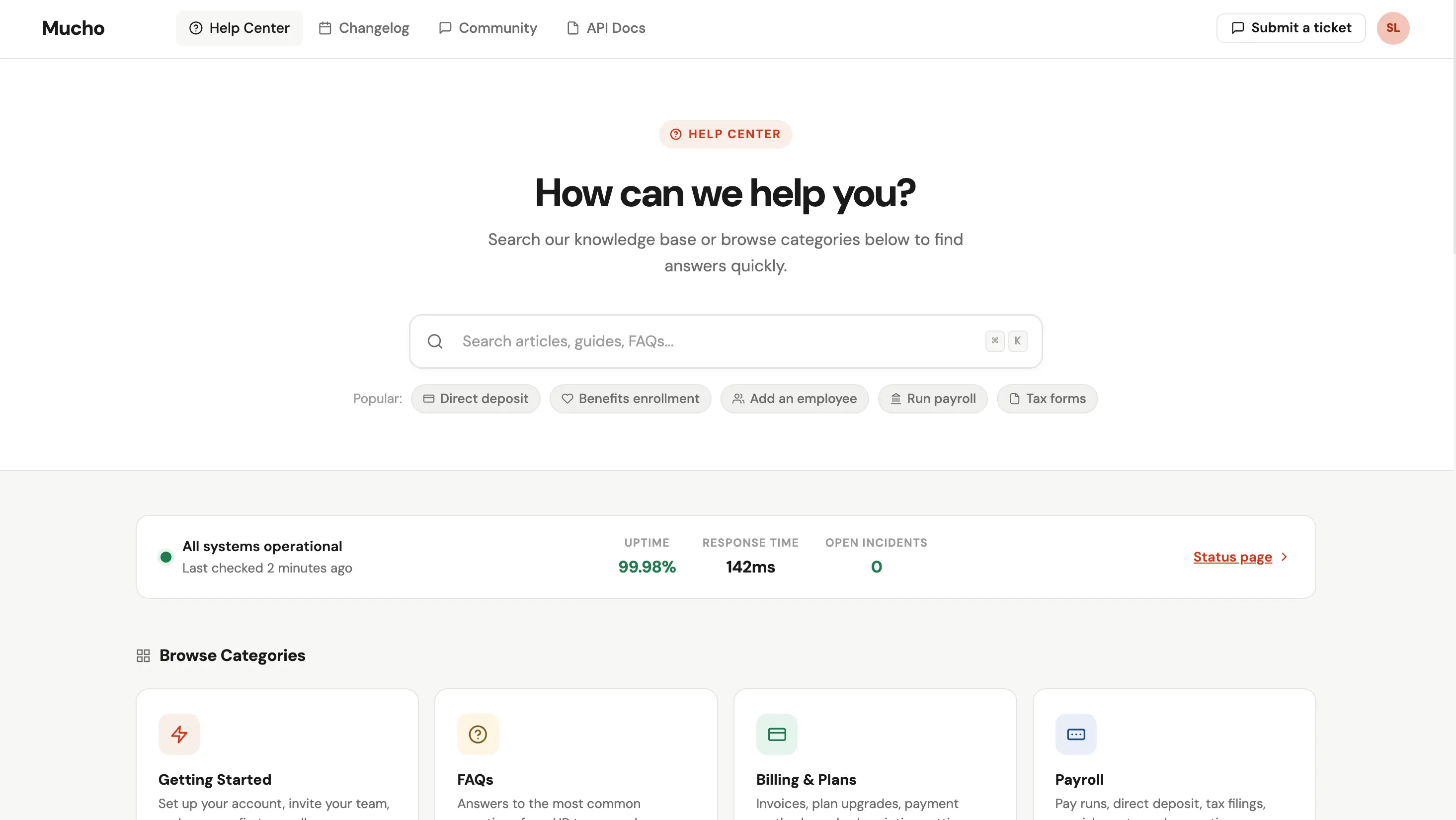Click the grid icon beside Browse Categories

point(143,655)
